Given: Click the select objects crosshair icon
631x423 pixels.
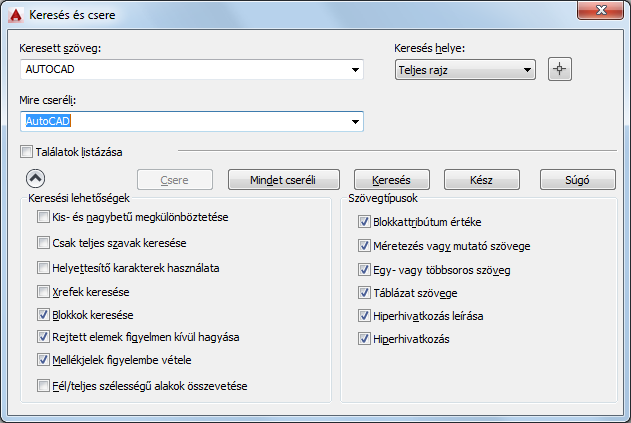Looking at the screenshot, I should 559,69.
